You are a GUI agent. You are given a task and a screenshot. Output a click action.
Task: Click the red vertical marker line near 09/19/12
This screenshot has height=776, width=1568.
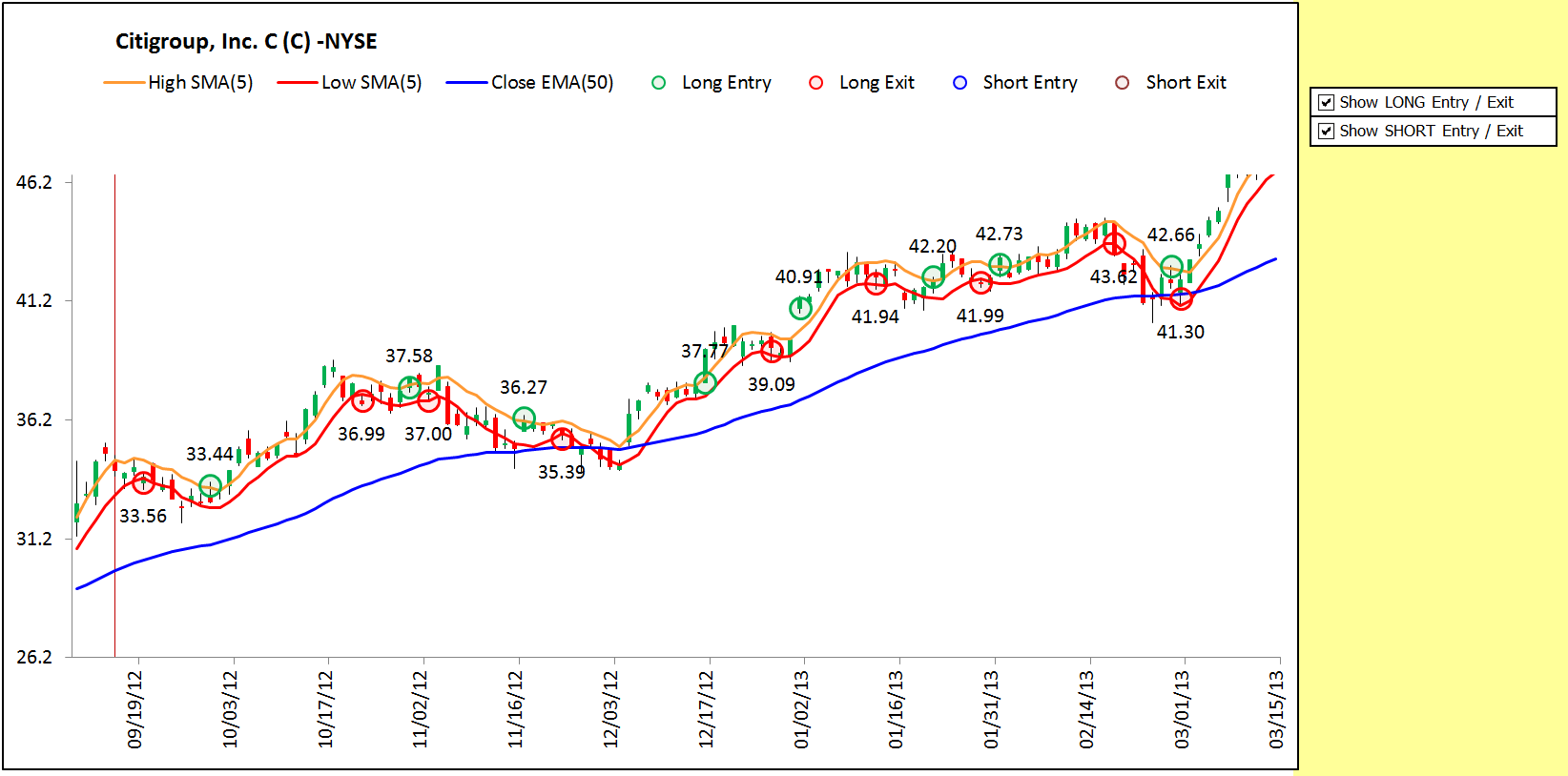(114, 416)
